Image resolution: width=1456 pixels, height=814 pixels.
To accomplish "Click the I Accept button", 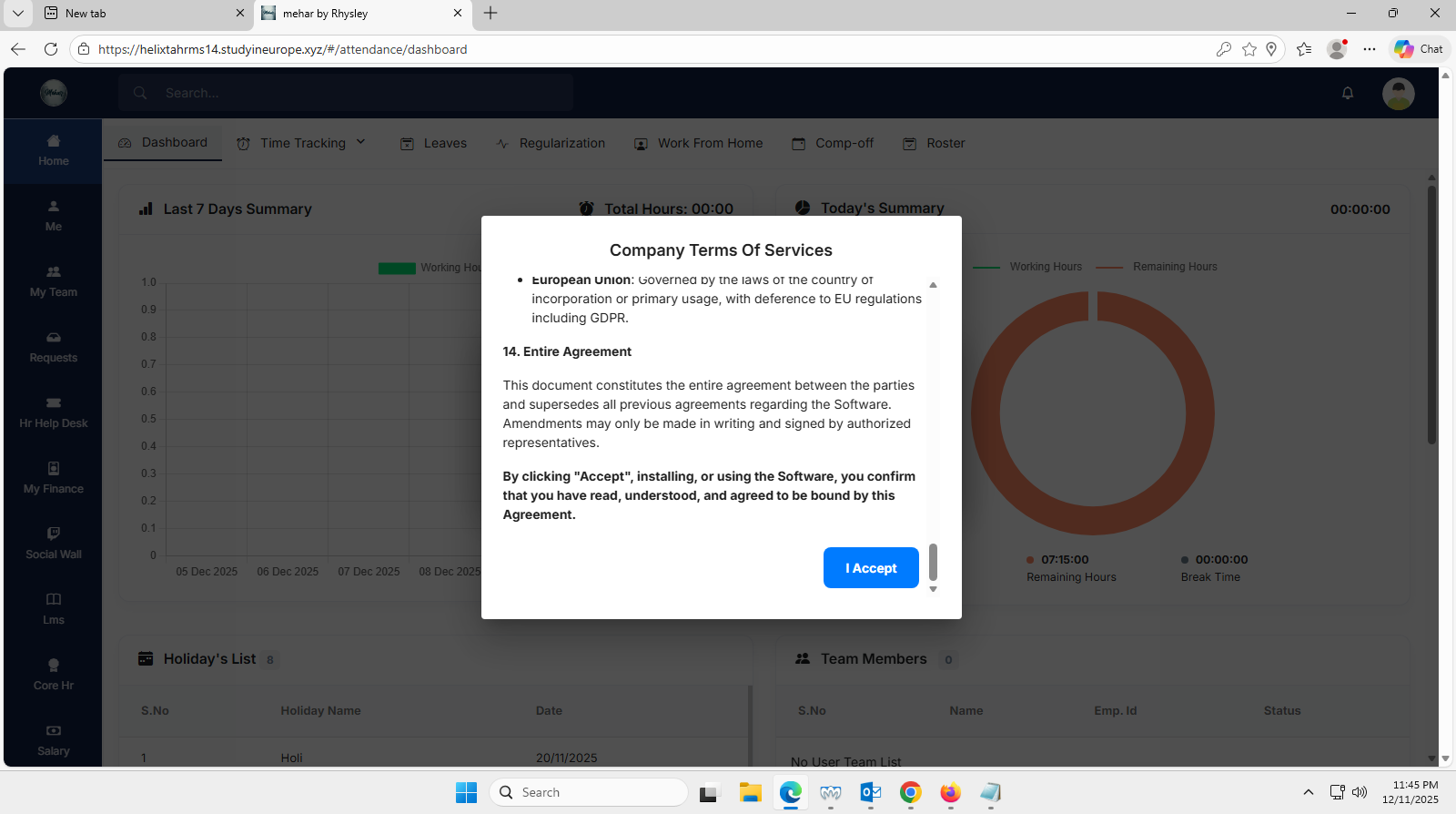I will (x=871, y=568).
